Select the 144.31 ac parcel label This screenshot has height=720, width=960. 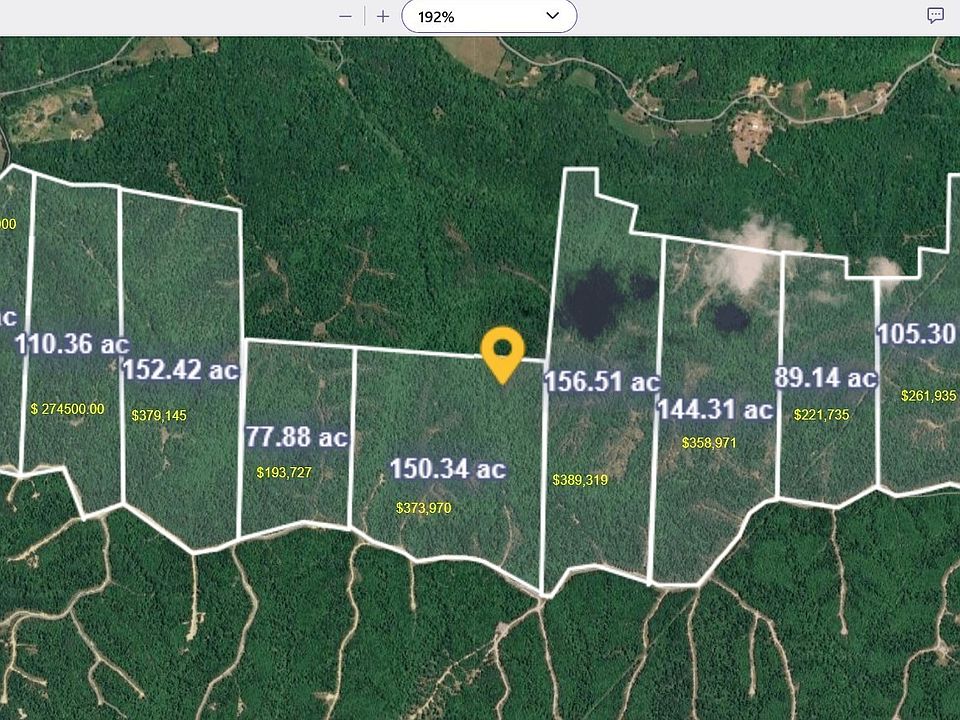click(x=716, y=408)
